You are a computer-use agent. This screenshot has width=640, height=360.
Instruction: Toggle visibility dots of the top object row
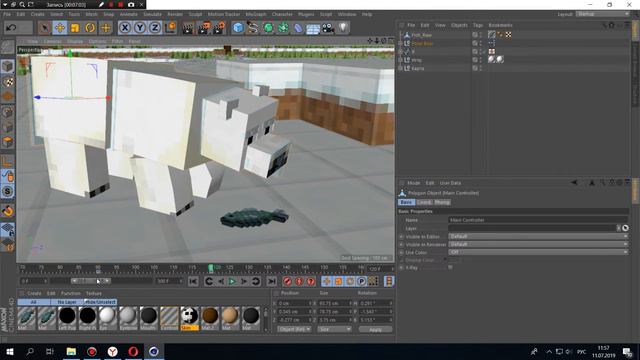(480, 35)
